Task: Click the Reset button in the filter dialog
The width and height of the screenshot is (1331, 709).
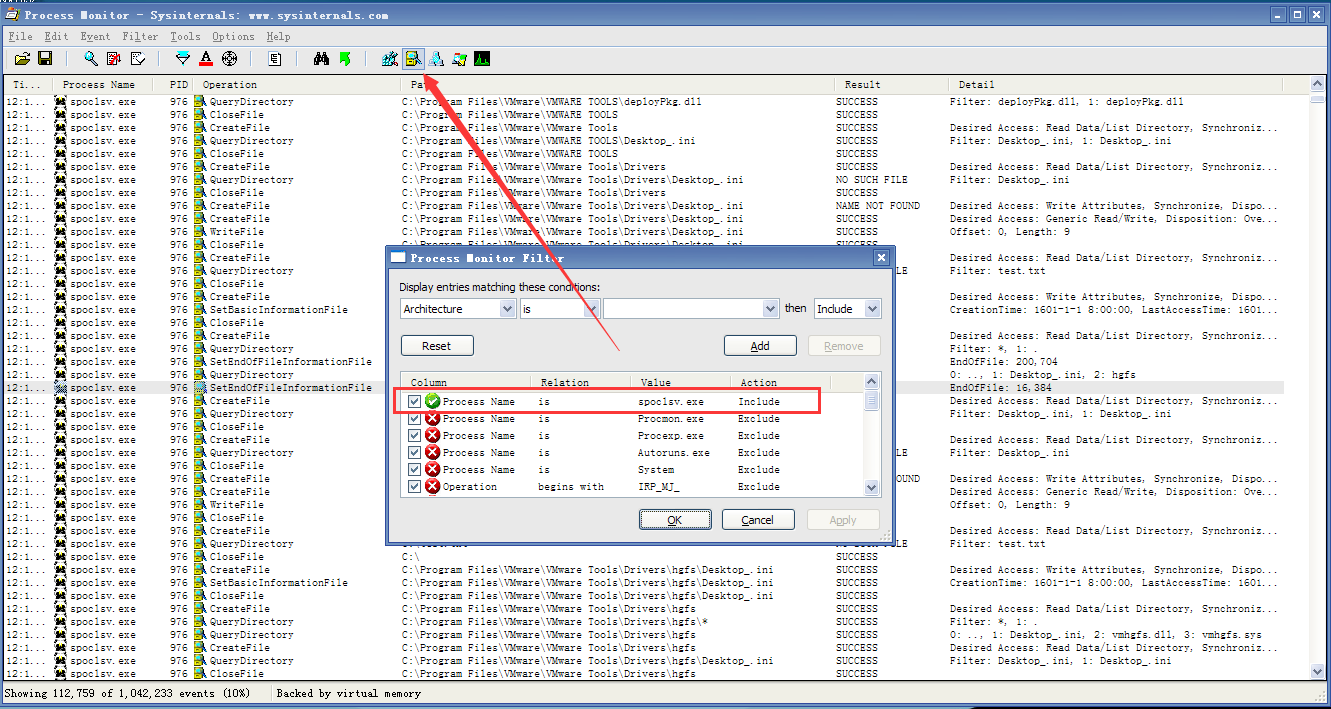Action: (x=437, y=346)
